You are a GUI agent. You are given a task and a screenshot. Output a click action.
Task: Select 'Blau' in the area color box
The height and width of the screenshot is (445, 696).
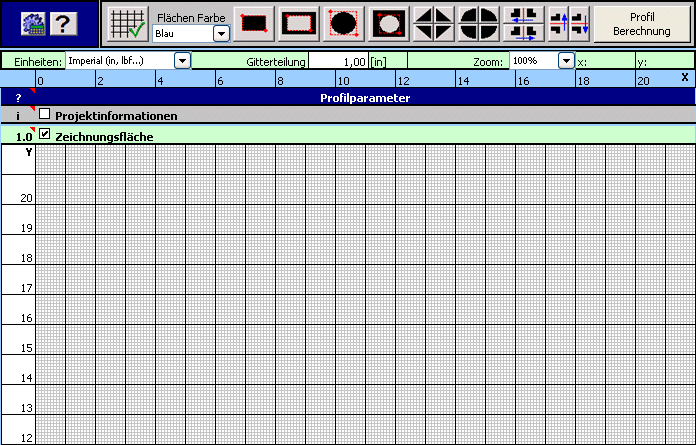pos(183,34)
